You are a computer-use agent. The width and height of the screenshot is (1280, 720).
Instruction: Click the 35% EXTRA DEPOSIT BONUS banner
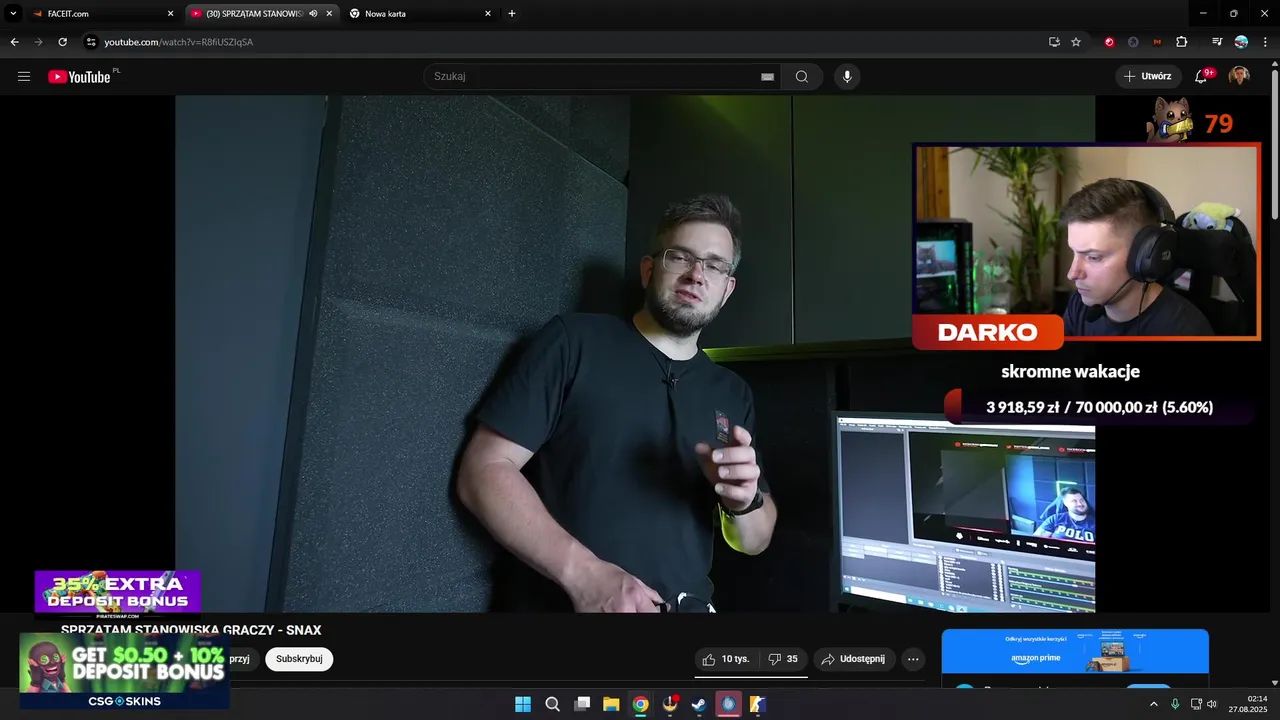pyautogui.click(x=118, y=594)
